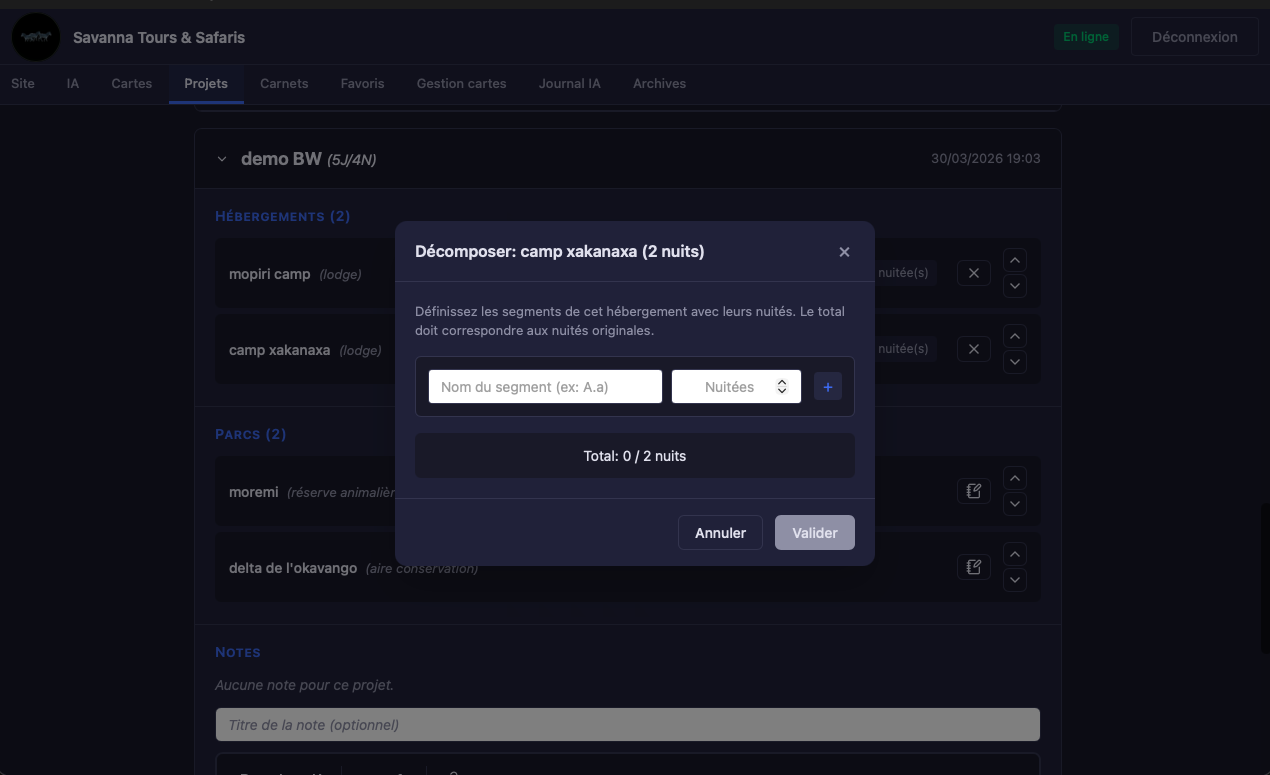This screenshot has height=775, width=1270.
Task: Move moremi park down with arrow
Action: 1014,504
